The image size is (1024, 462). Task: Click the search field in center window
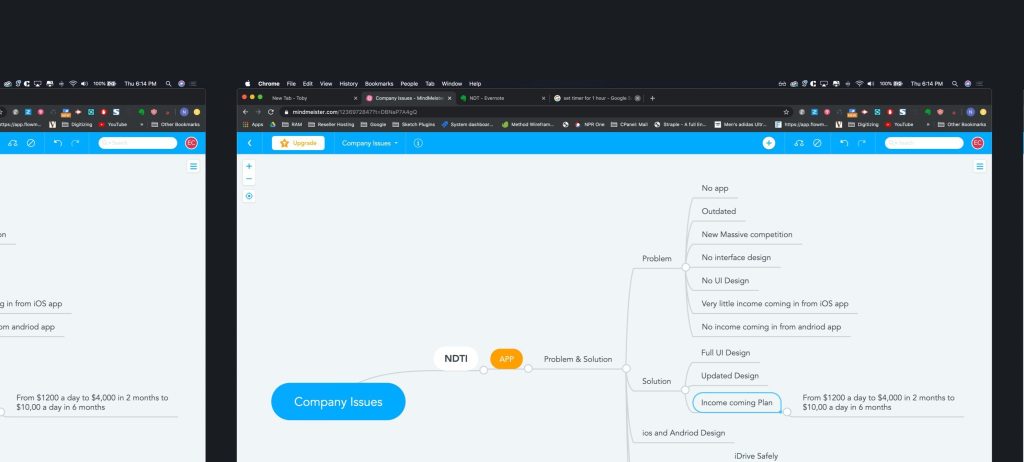click(x=923, y=143)
